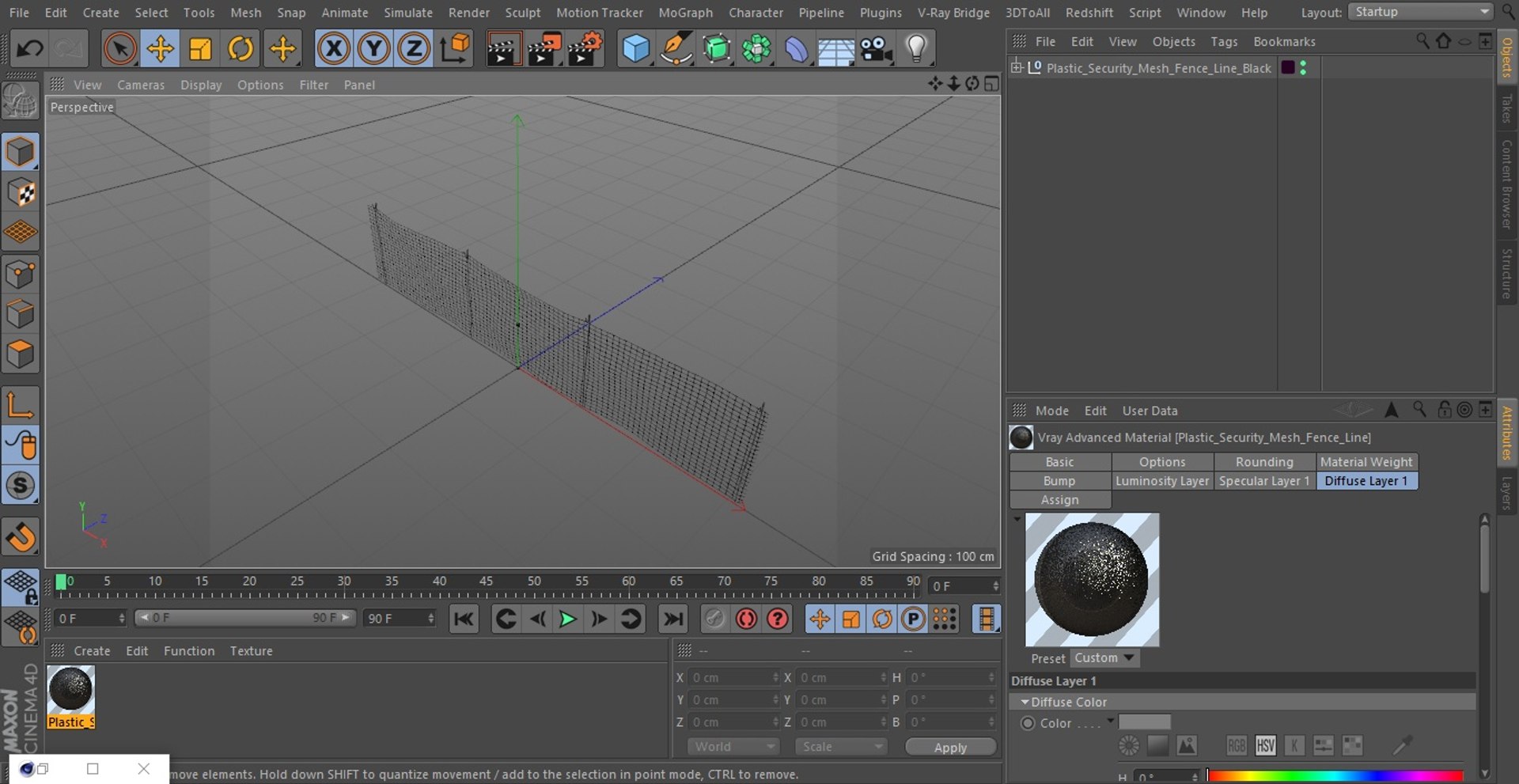
Task: Click the Render to Picture Viewer icon
Action: click(x=543, y=49)
